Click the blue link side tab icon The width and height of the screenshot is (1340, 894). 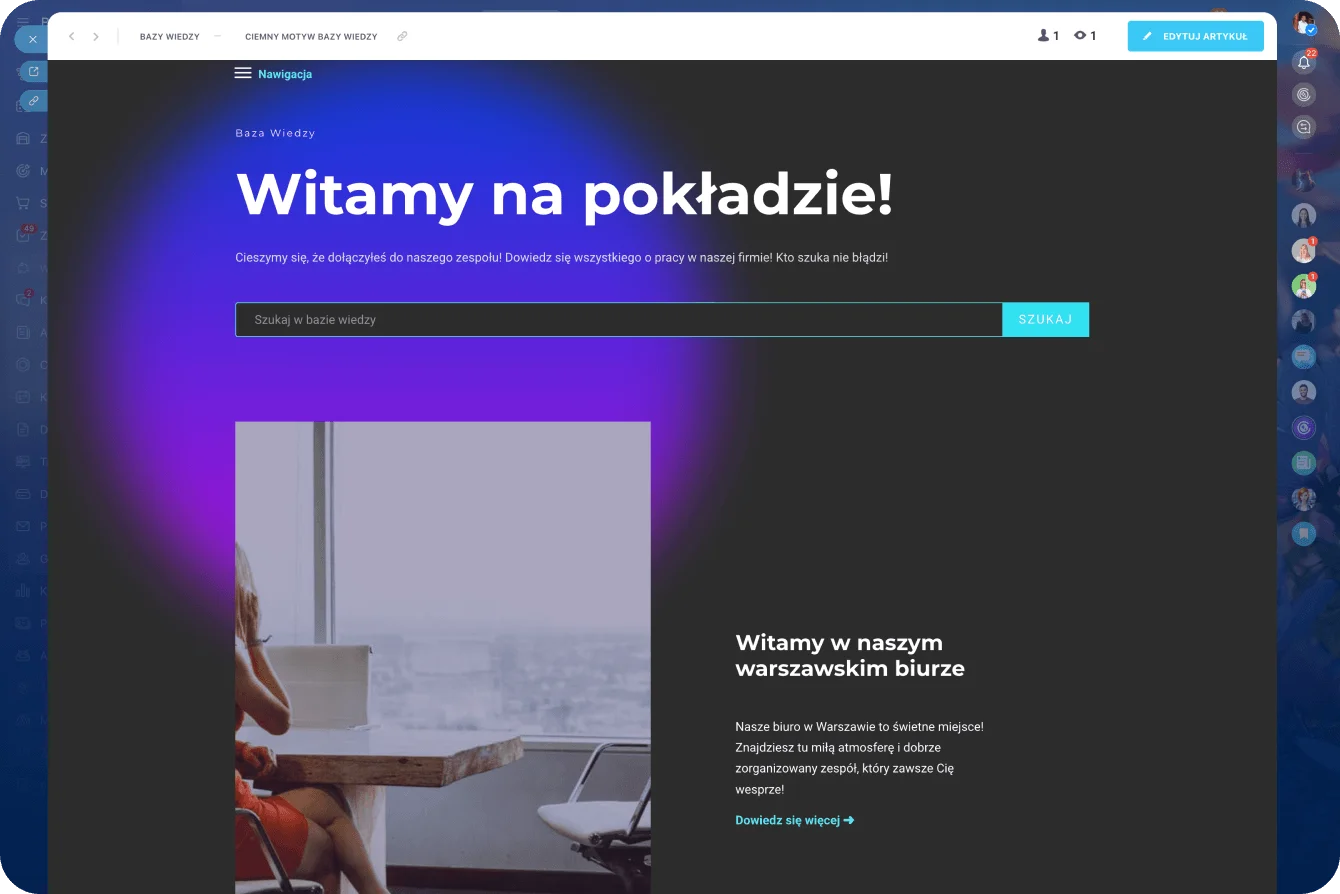(33, 101)
